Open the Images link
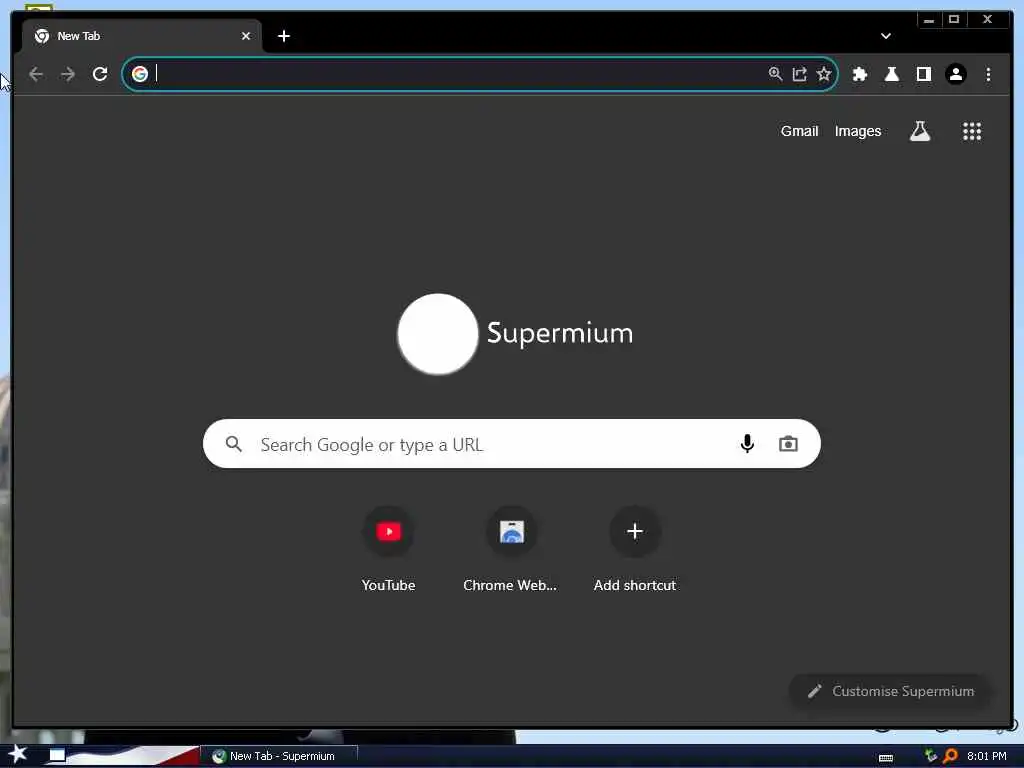 pos(857,131)
